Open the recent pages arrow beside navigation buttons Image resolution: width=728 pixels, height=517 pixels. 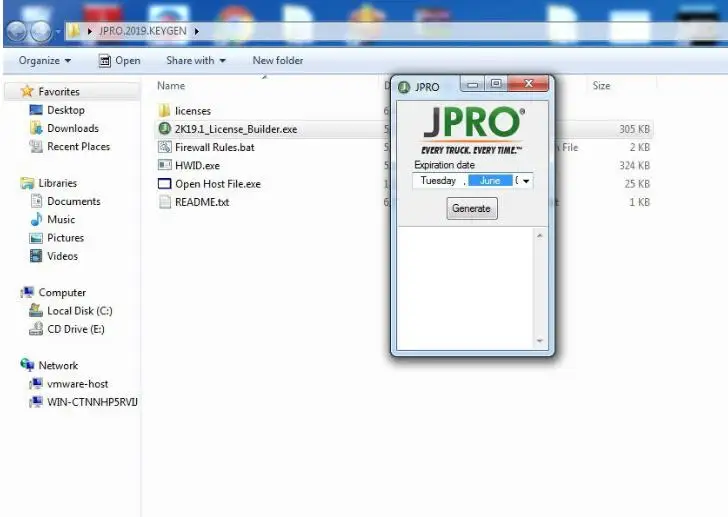[x=58, y=32]
